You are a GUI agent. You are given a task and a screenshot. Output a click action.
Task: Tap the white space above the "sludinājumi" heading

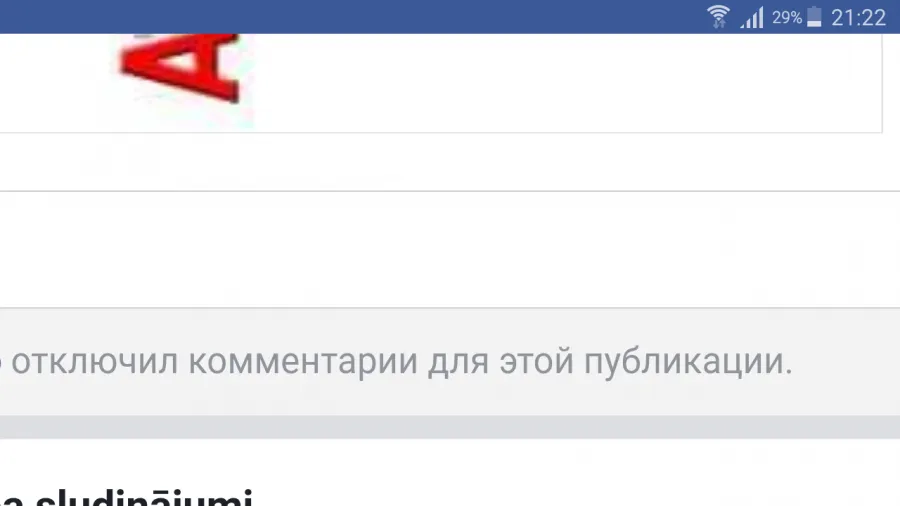pyautogui.click(x=450, y=462)
